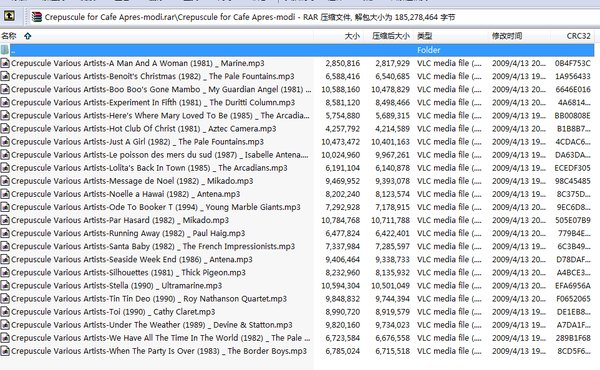Sort files by the 大小 column header
This screenshot has height=370, width=600.
pyautogui.click(x=352, y=36)
